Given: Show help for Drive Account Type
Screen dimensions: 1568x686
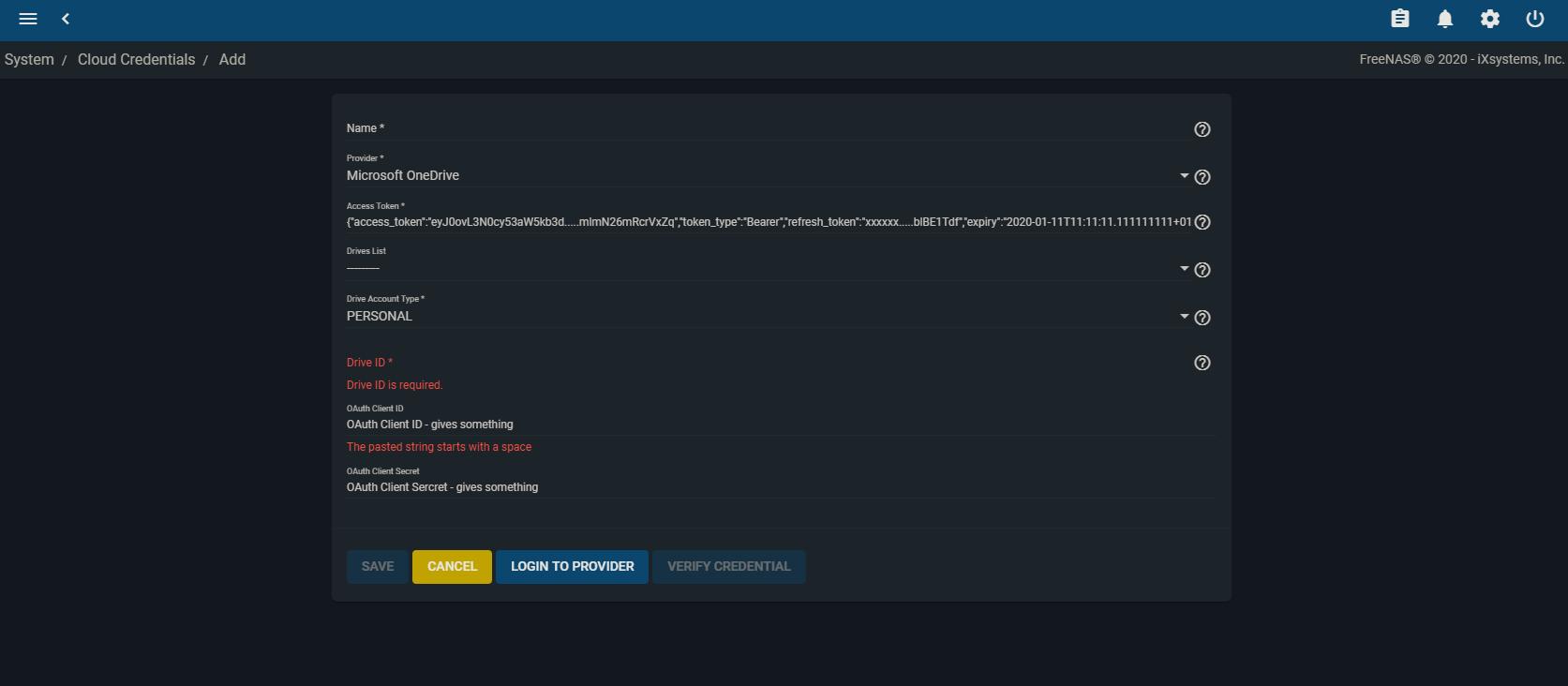Looking at the screenshot, I should [1202, 318].
